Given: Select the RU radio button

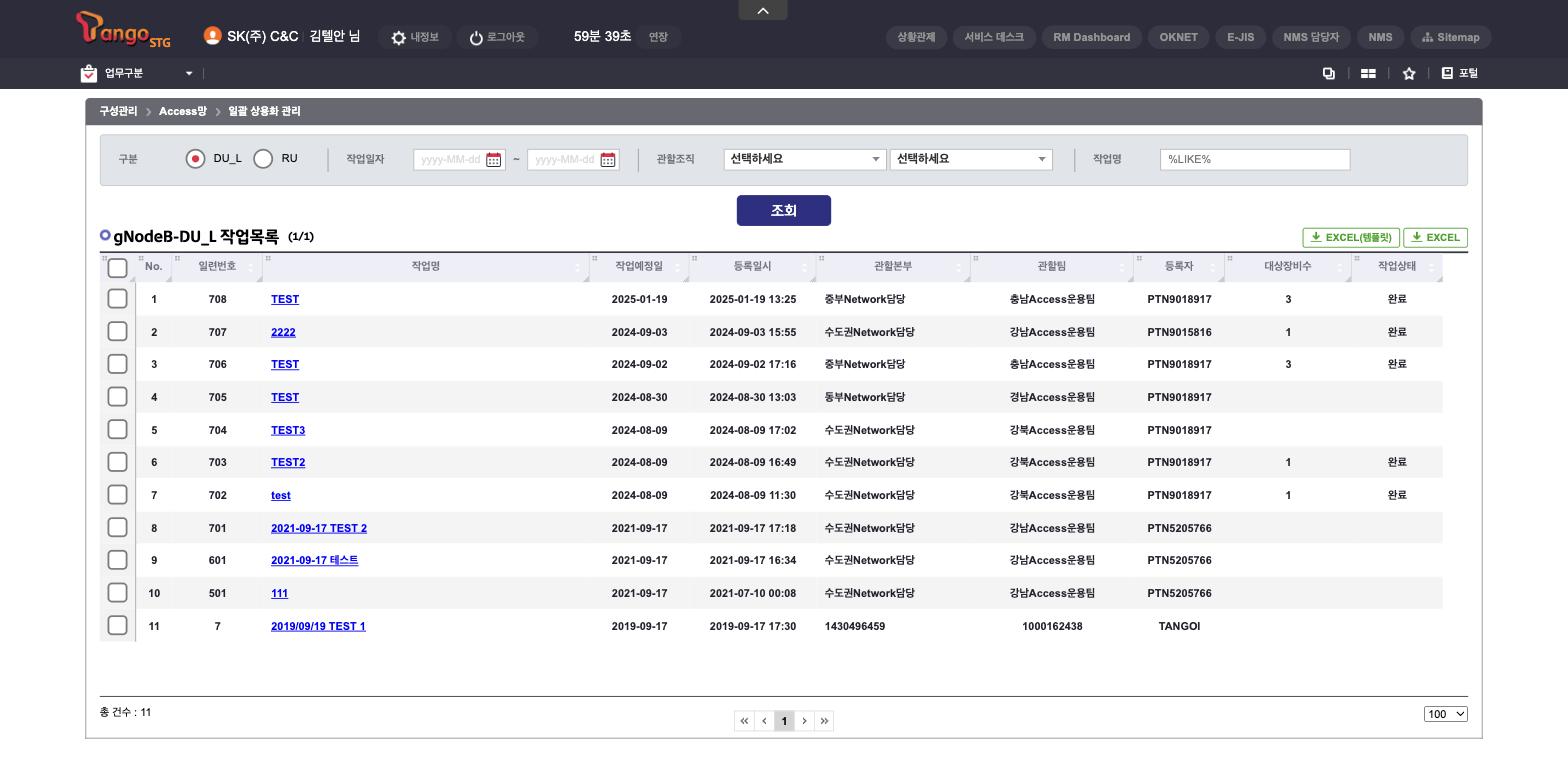Looking at the screenshot, I should click(x=263, y=159).
